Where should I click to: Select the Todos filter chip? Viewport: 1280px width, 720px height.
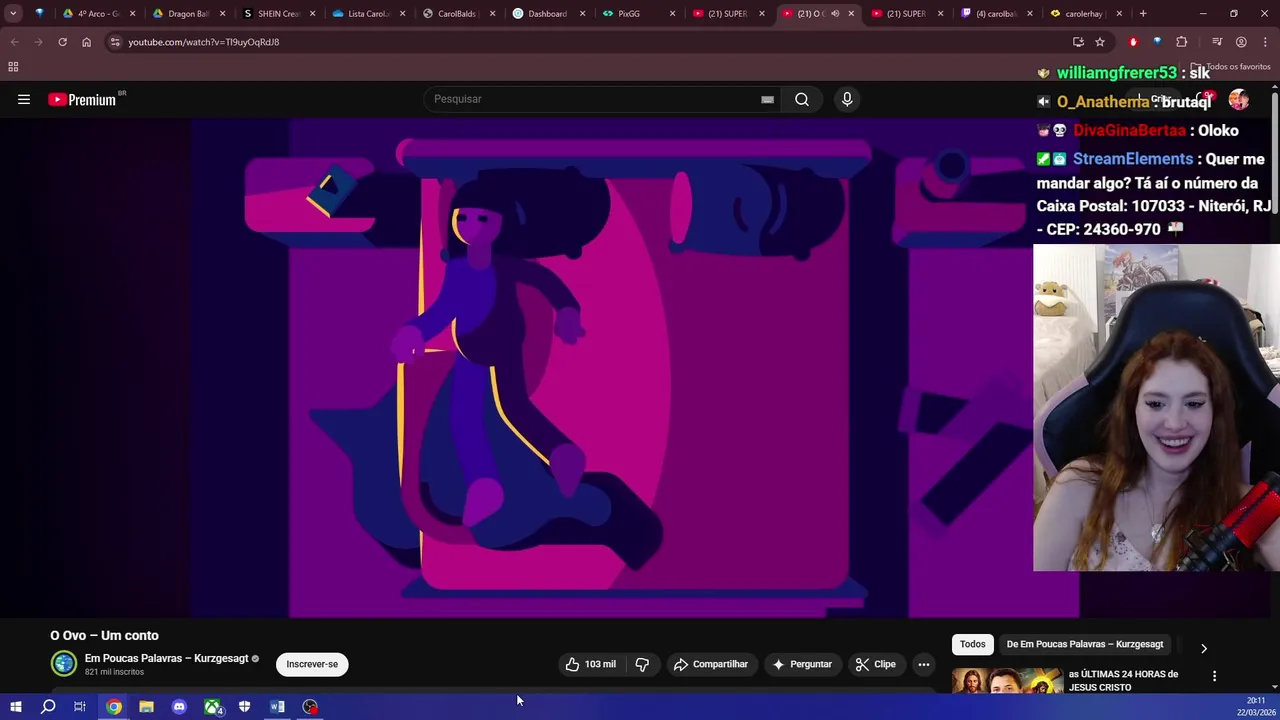tap(972, 644)
